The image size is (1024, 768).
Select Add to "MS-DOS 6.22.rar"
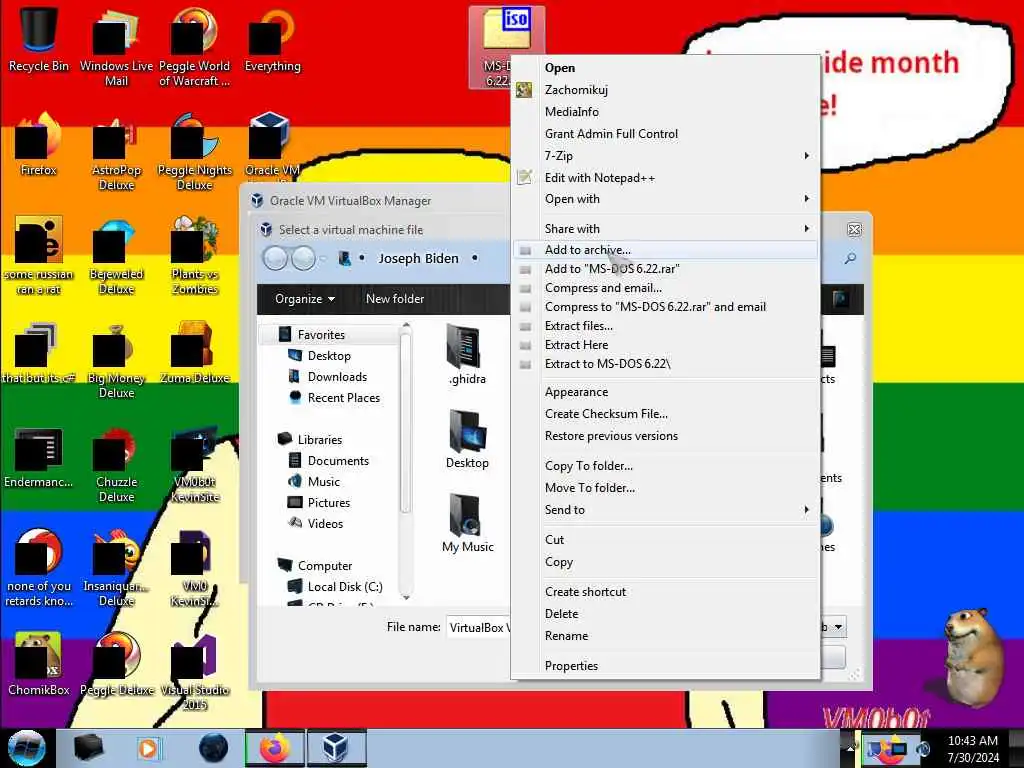tap(665, 268)
